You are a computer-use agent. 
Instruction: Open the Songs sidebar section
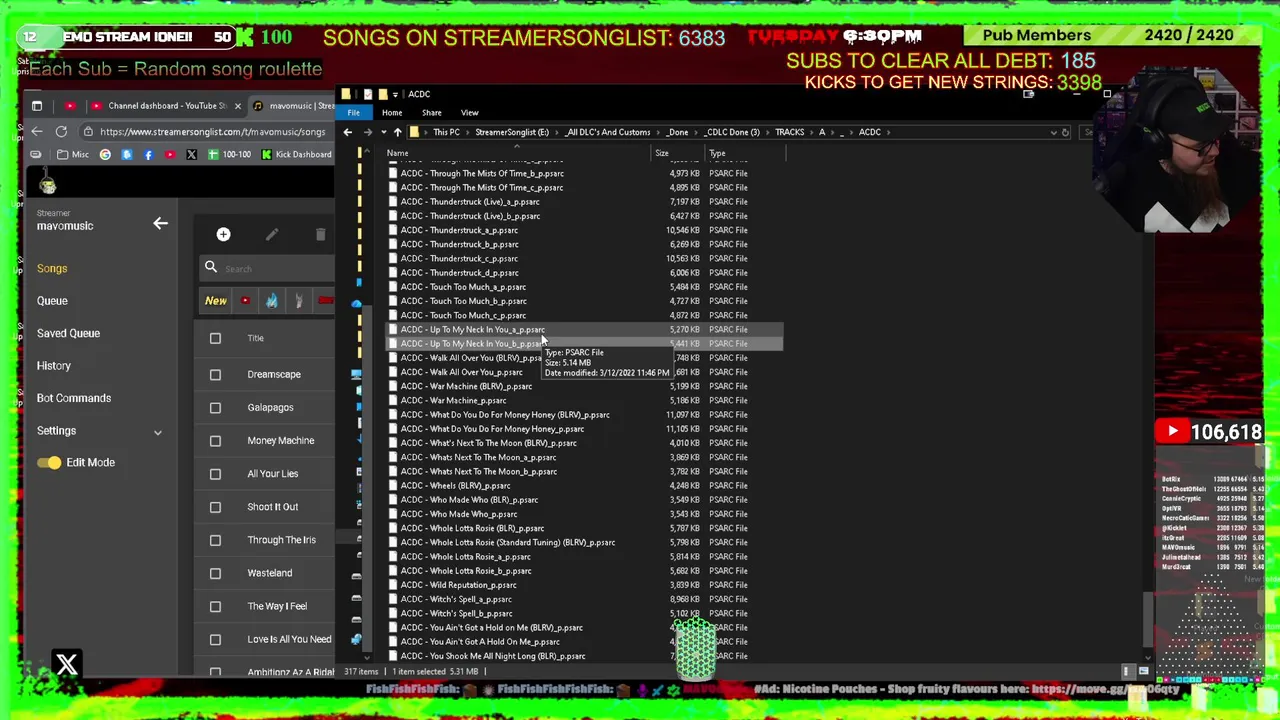click(x=52, y=268)
